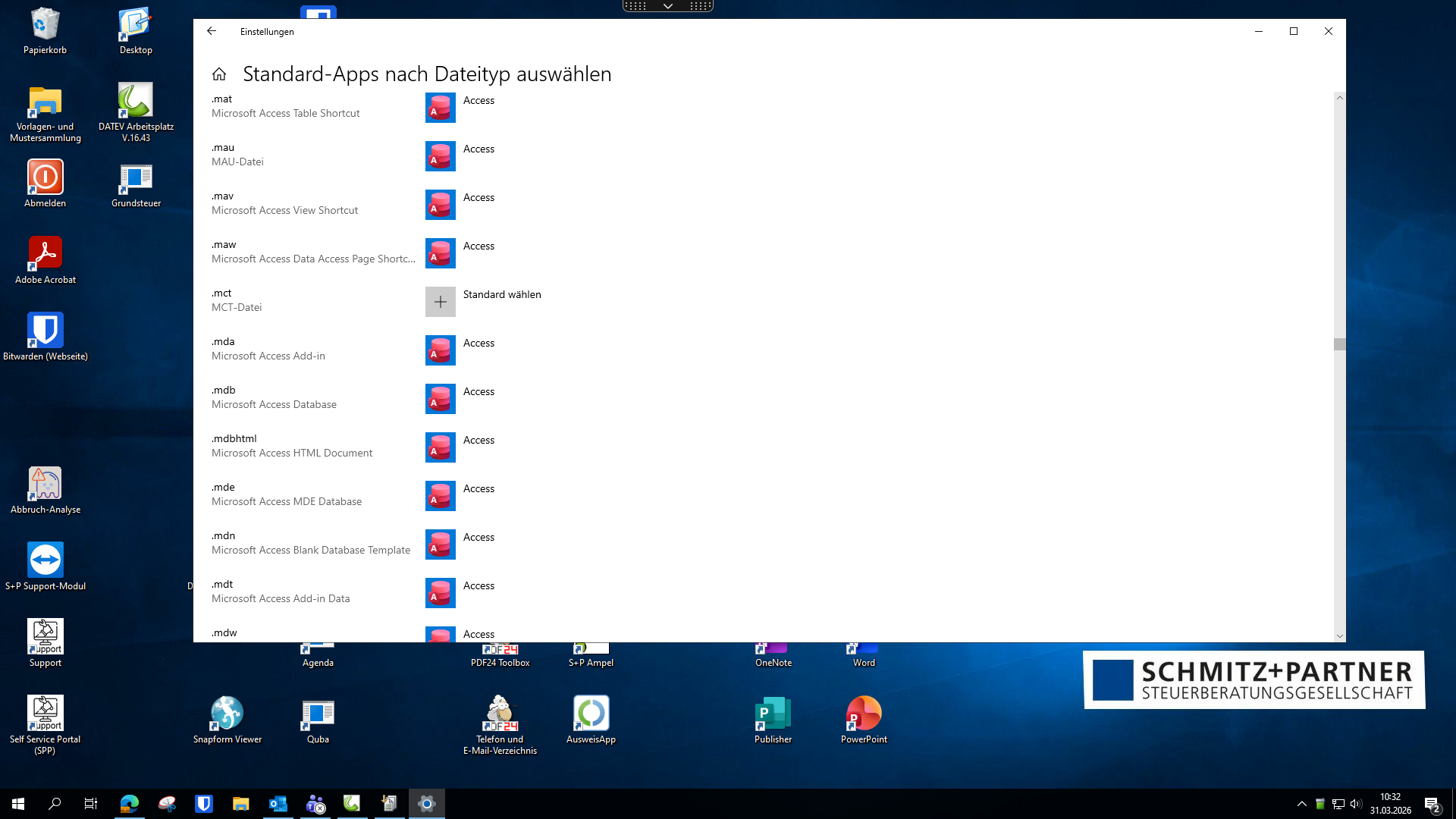The width and height of the screenshot is (1456, 819).
Task: Click scrollbar up arrow in Settings
Action: 1339,98
